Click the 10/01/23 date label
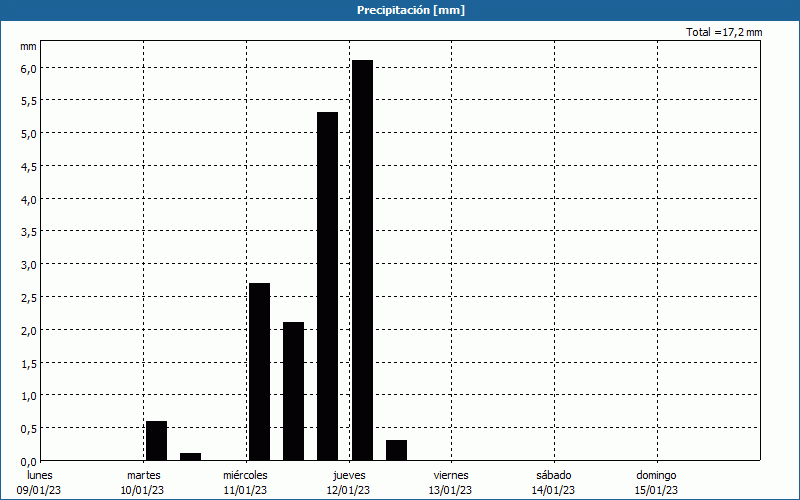This screenshot has height=500, width=800. pyautogui.click(x=142, y=490)
